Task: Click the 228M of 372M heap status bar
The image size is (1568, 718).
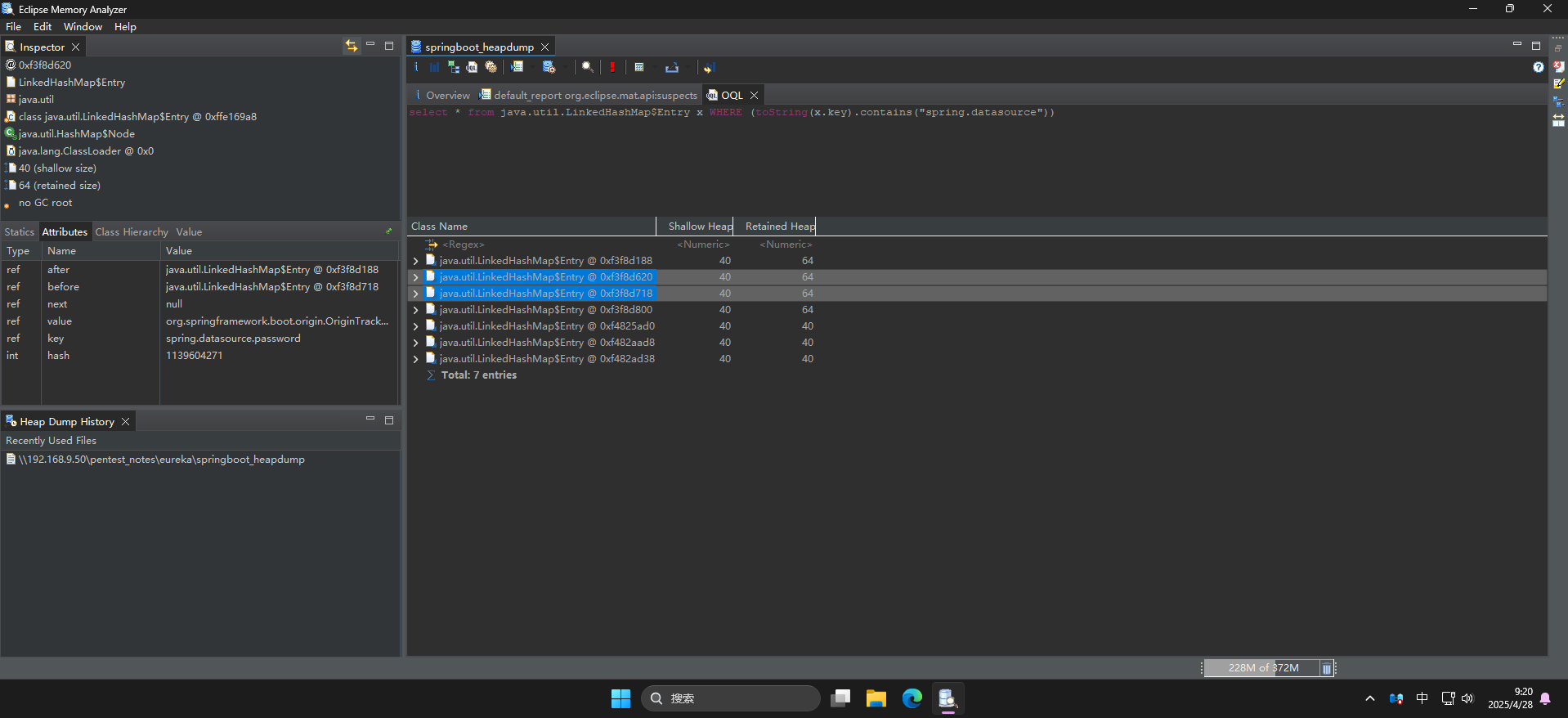Action: (1263, 668)
